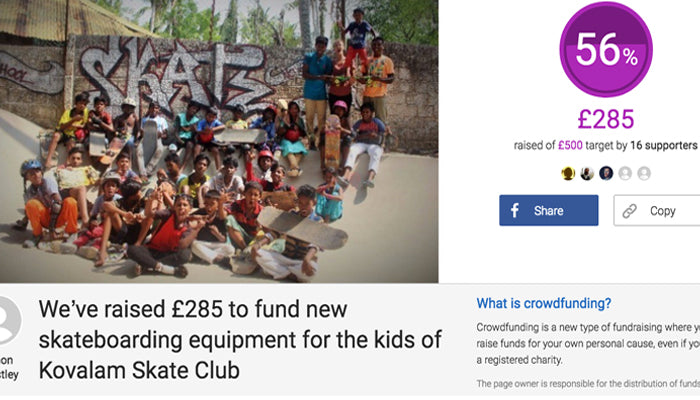Click the 16 supporters text
This screenshot has height=400, width=700.
point(663,146)
